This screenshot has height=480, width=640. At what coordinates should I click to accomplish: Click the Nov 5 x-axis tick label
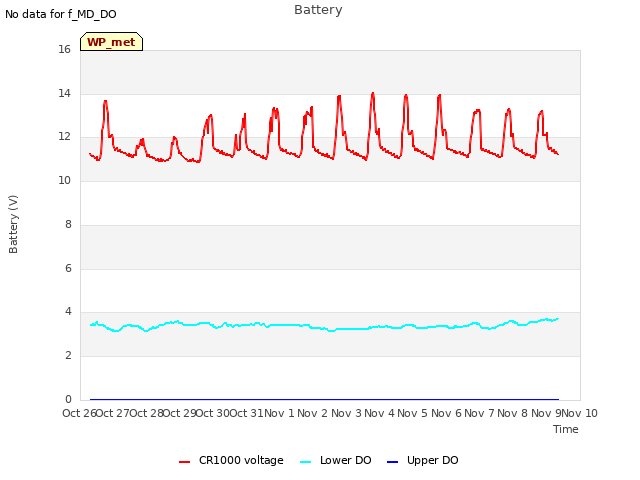[412, 413]
